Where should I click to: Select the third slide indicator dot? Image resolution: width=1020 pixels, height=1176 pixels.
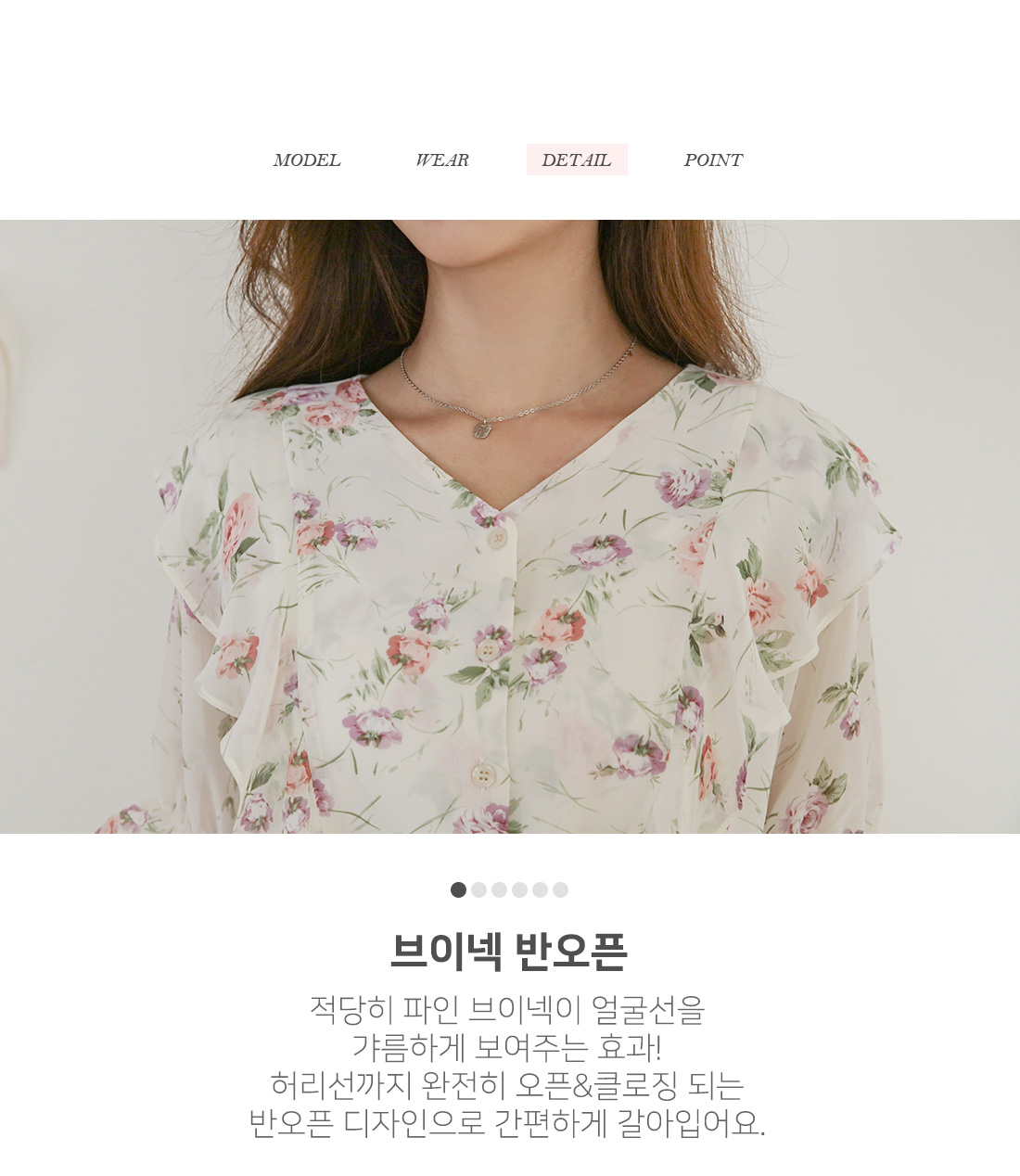tap(499, 889)
